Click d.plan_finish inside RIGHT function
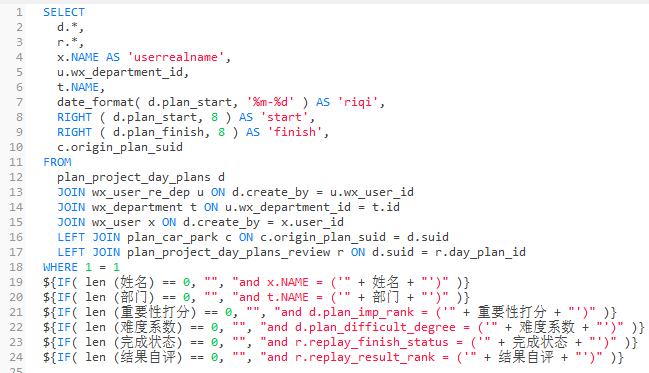 tap(159, 132)
